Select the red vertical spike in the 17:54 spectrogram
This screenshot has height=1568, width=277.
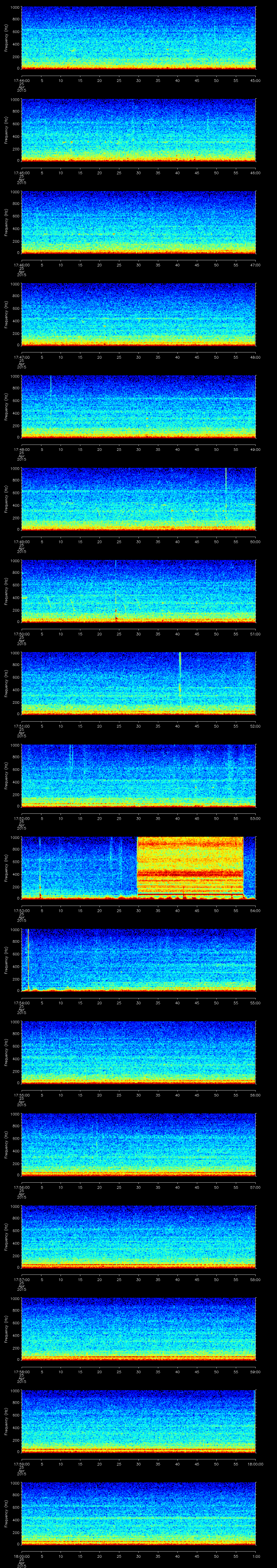click(28, 960)
